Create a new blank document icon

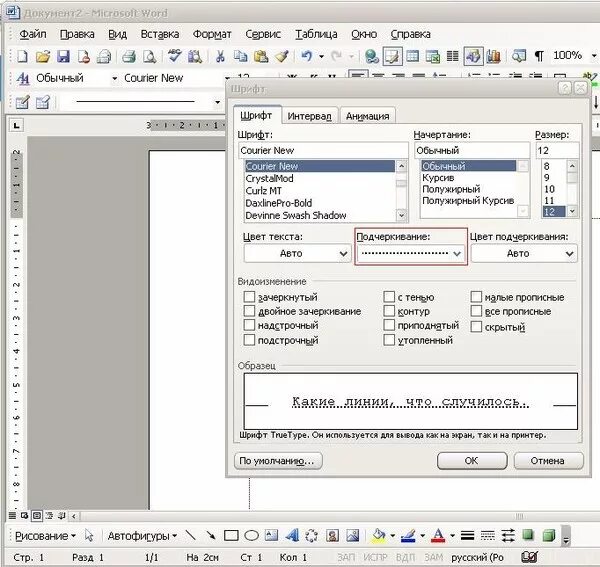click(x=22, y=57)
